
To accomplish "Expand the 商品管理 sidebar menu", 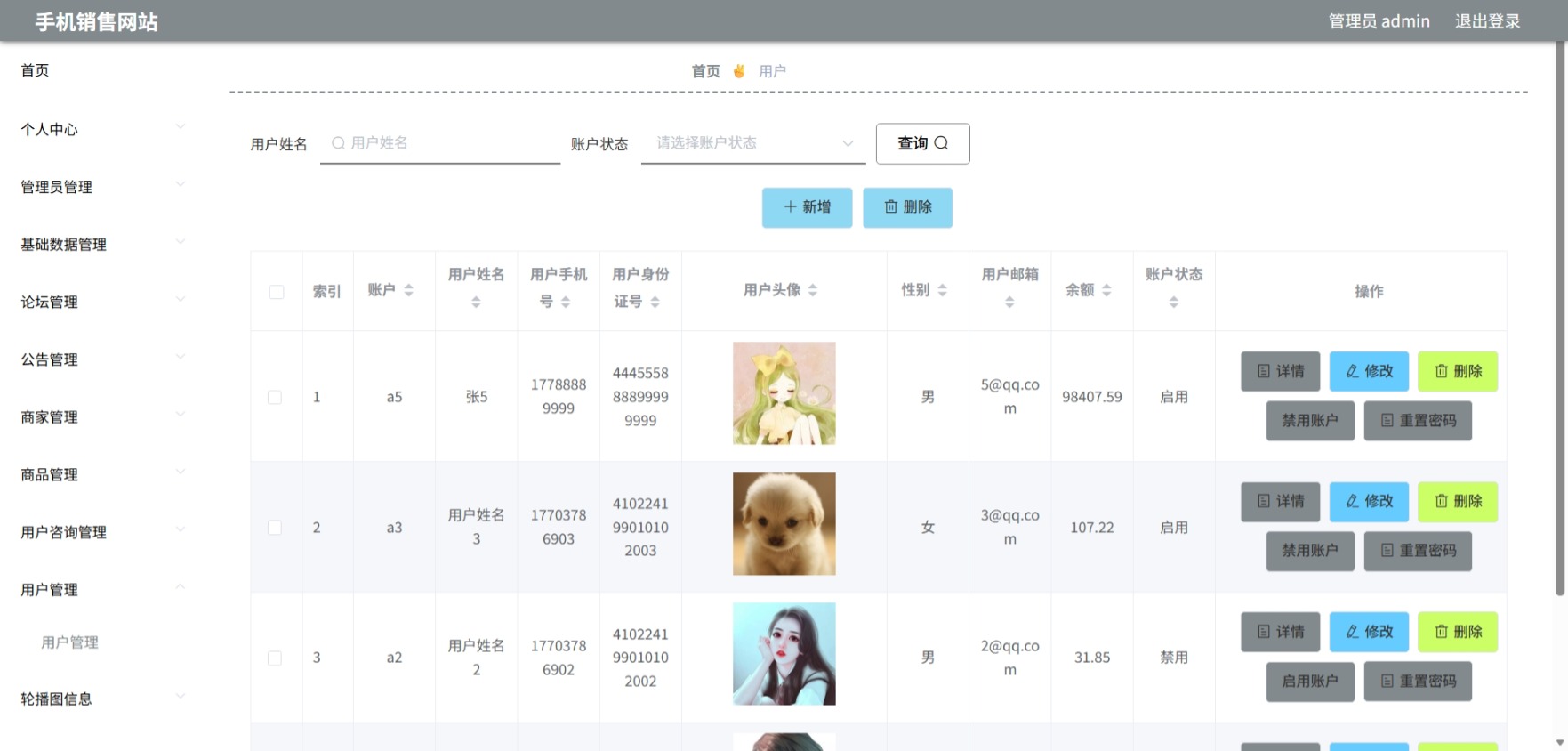I will tap(102, 474).
